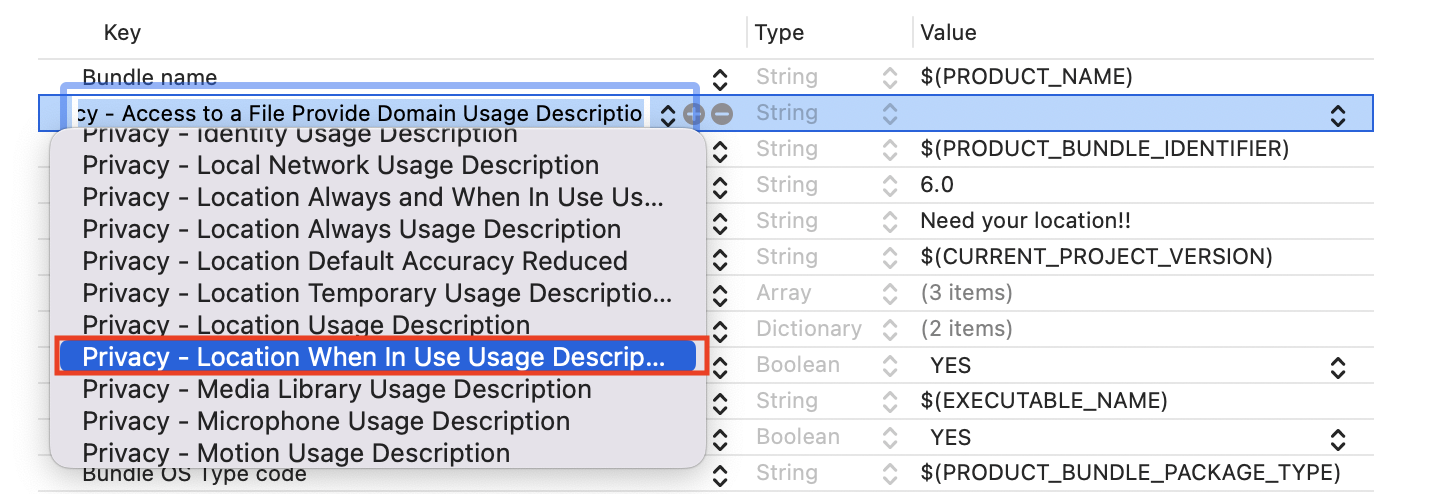This screenshot has height=494, width=1430.
Task: Select Privacy - Location When In Use Usage Description
Action: tap(378, 358)
